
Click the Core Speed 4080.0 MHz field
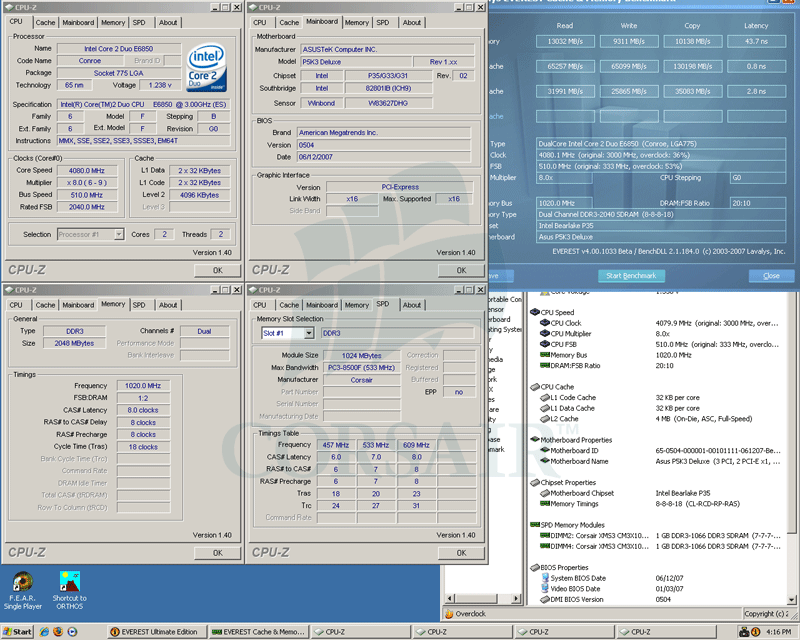tap(87, 170)
